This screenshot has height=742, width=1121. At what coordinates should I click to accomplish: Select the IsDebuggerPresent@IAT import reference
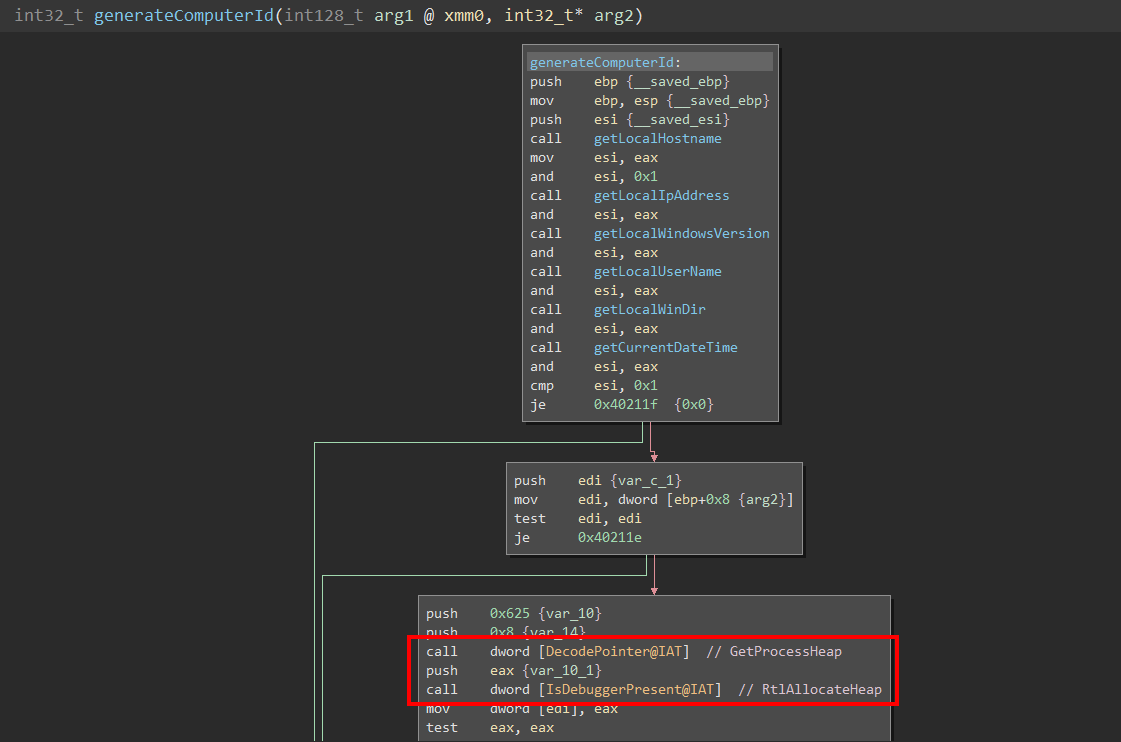[x=630, y=689]
